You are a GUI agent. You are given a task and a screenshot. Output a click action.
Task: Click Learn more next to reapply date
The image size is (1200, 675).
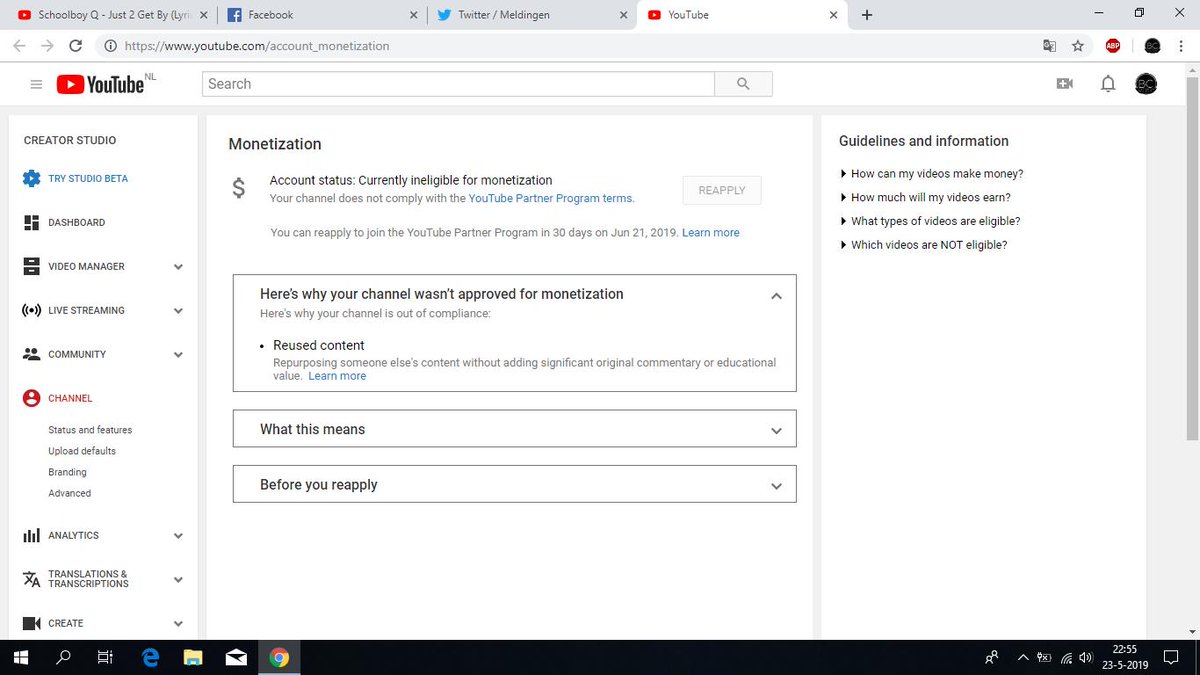[x=711, y=233]
